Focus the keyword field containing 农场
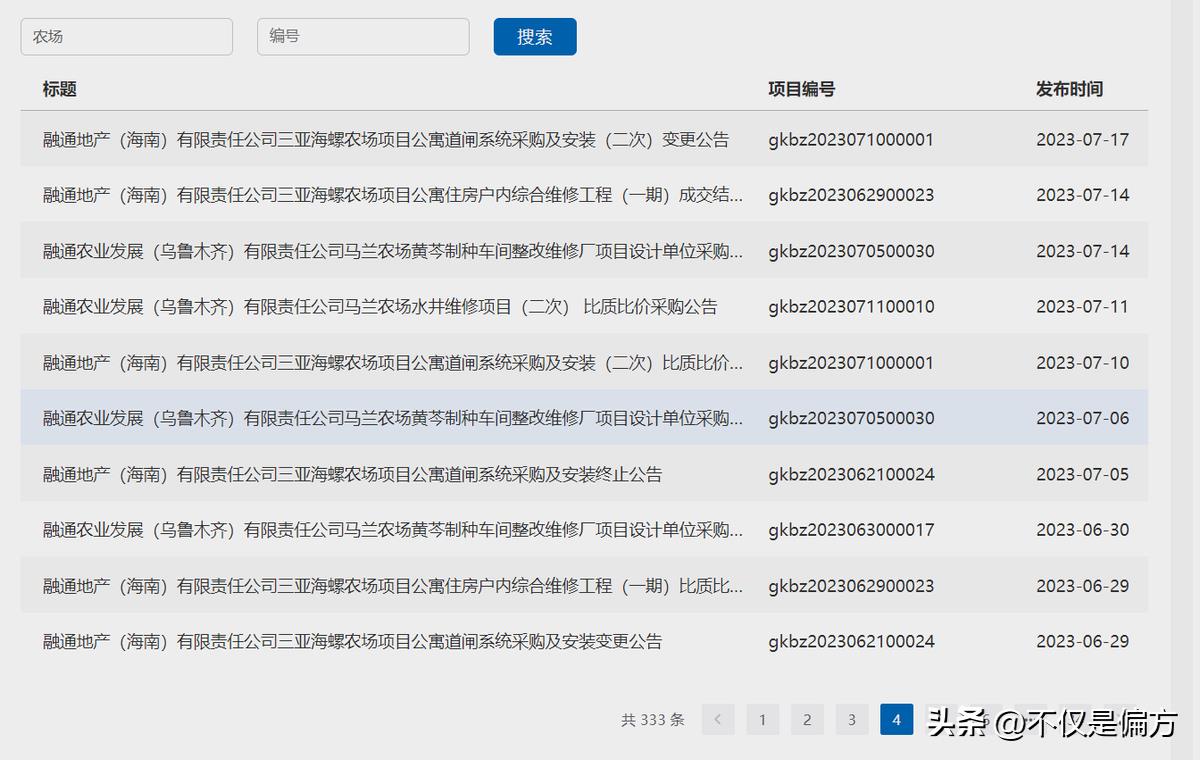The height and width of the screenshot is (760, 1200). coord(126,37)
